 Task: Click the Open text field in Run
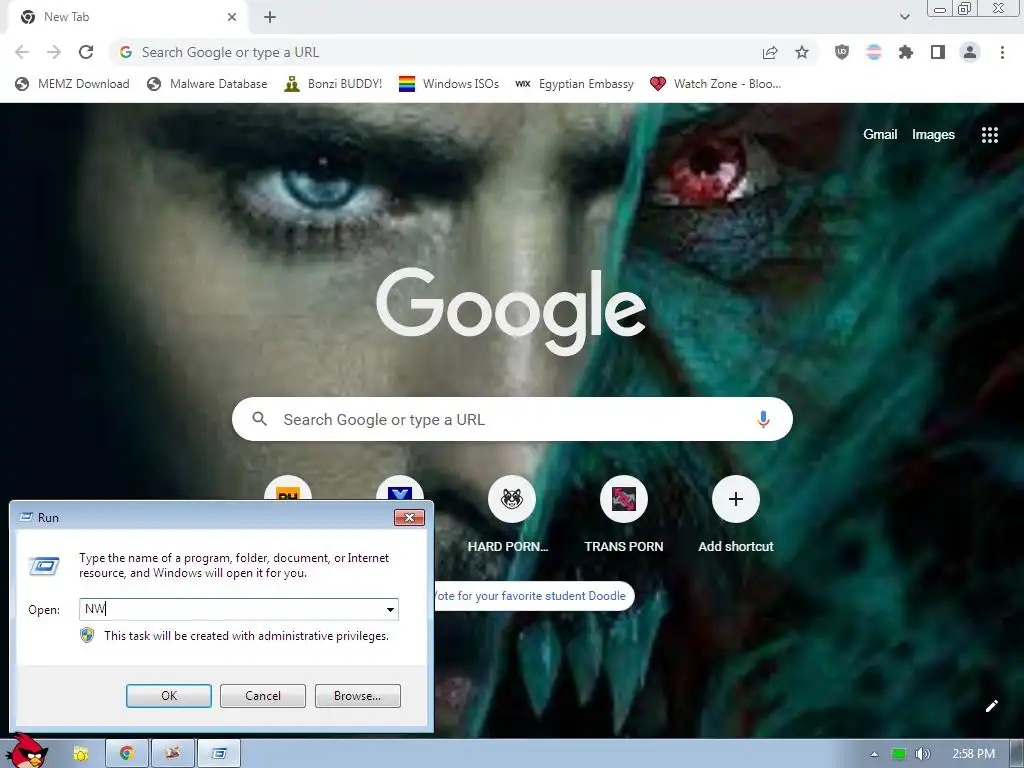pyautogui.click(x=238, y=609)
